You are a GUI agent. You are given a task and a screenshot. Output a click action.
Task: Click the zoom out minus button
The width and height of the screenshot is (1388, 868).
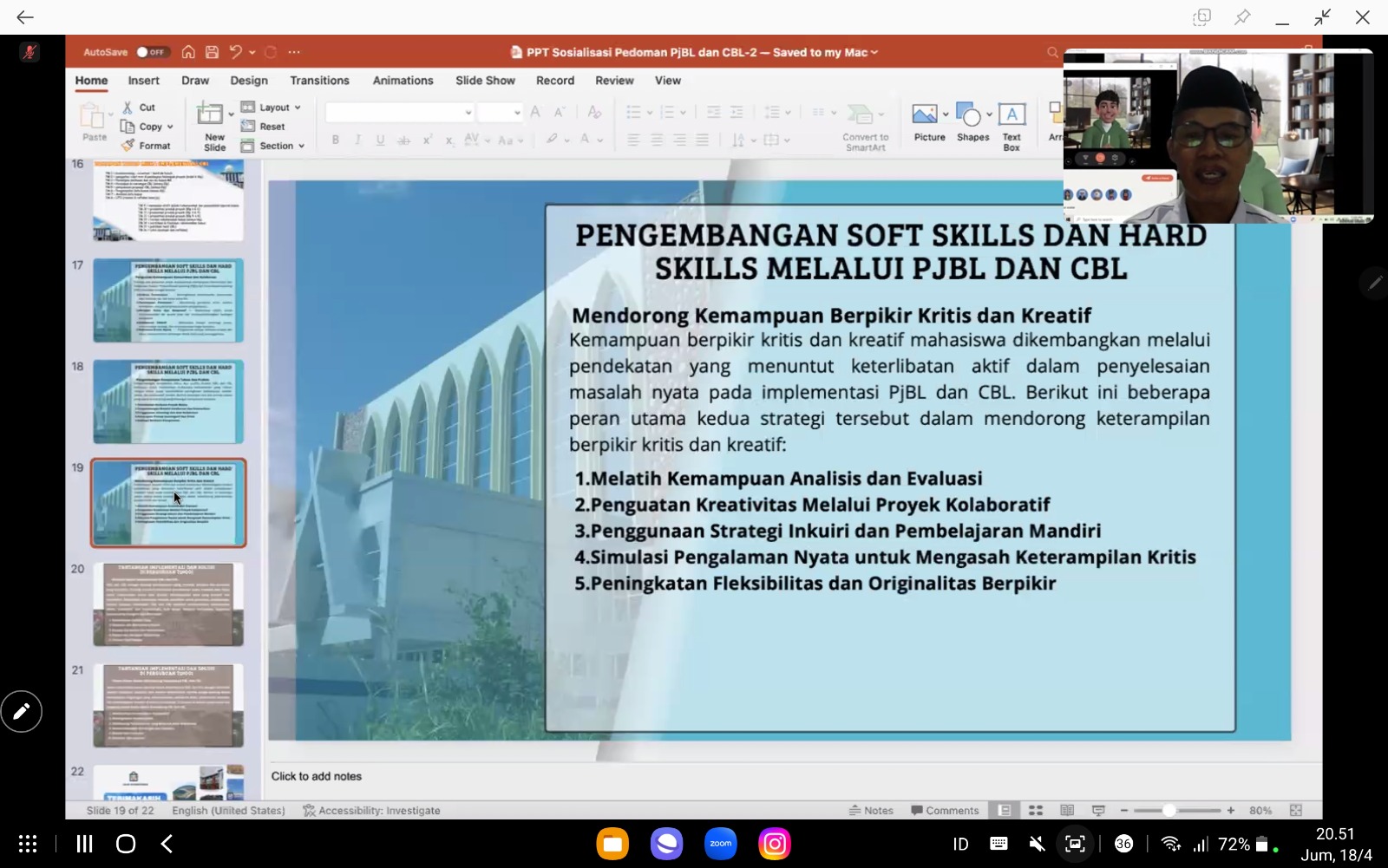point(1124,810)
